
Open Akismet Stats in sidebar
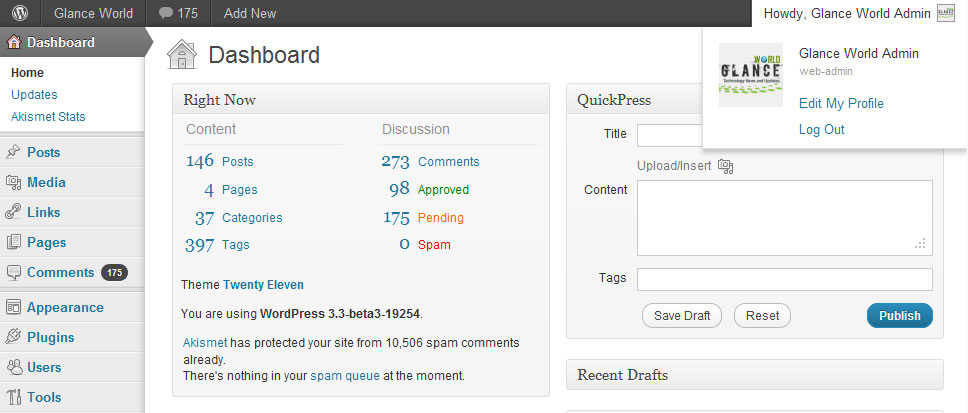click(48, 117)
